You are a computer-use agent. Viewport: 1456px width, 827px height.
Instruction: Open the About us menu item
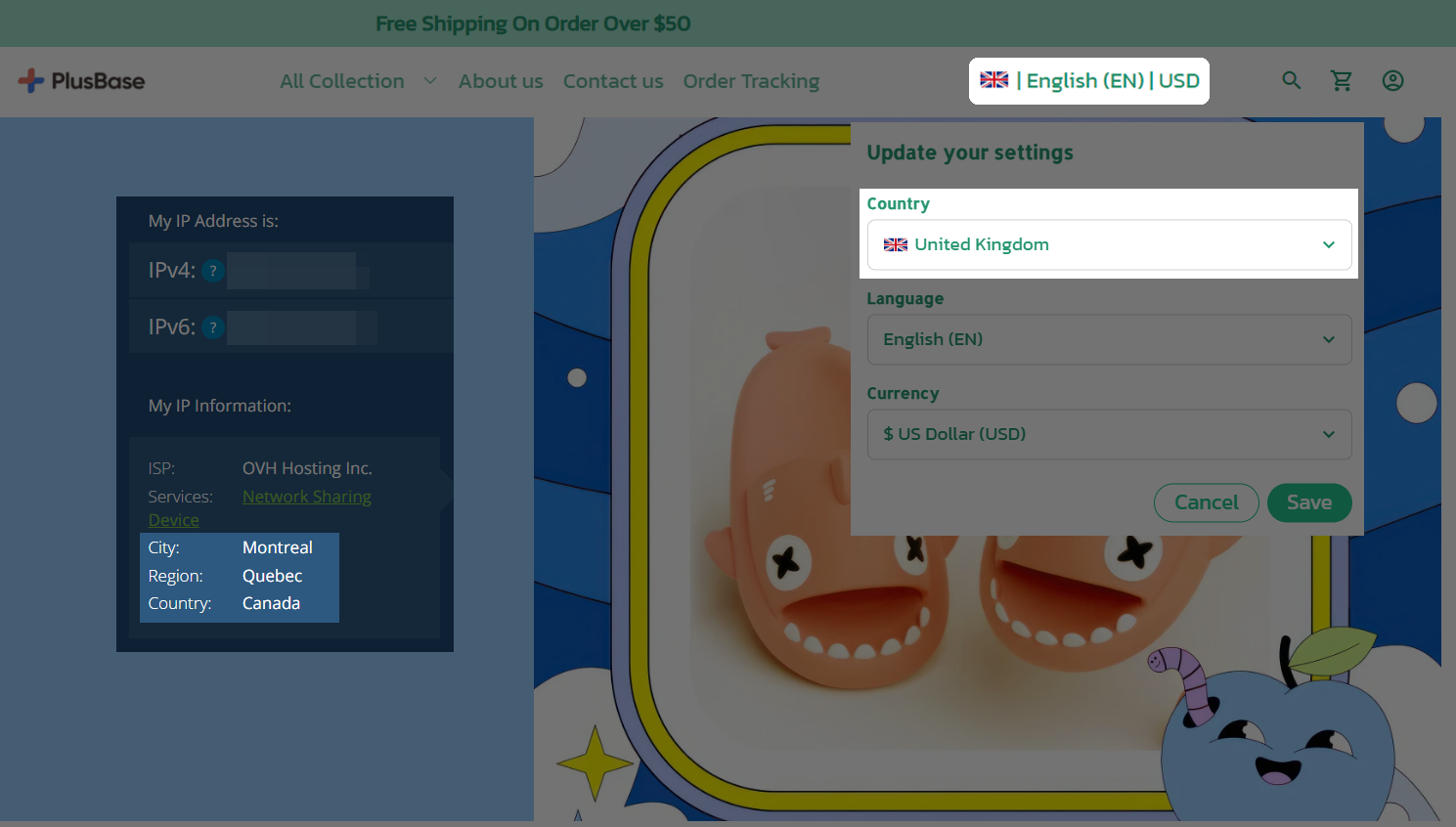tap(501, 81)
